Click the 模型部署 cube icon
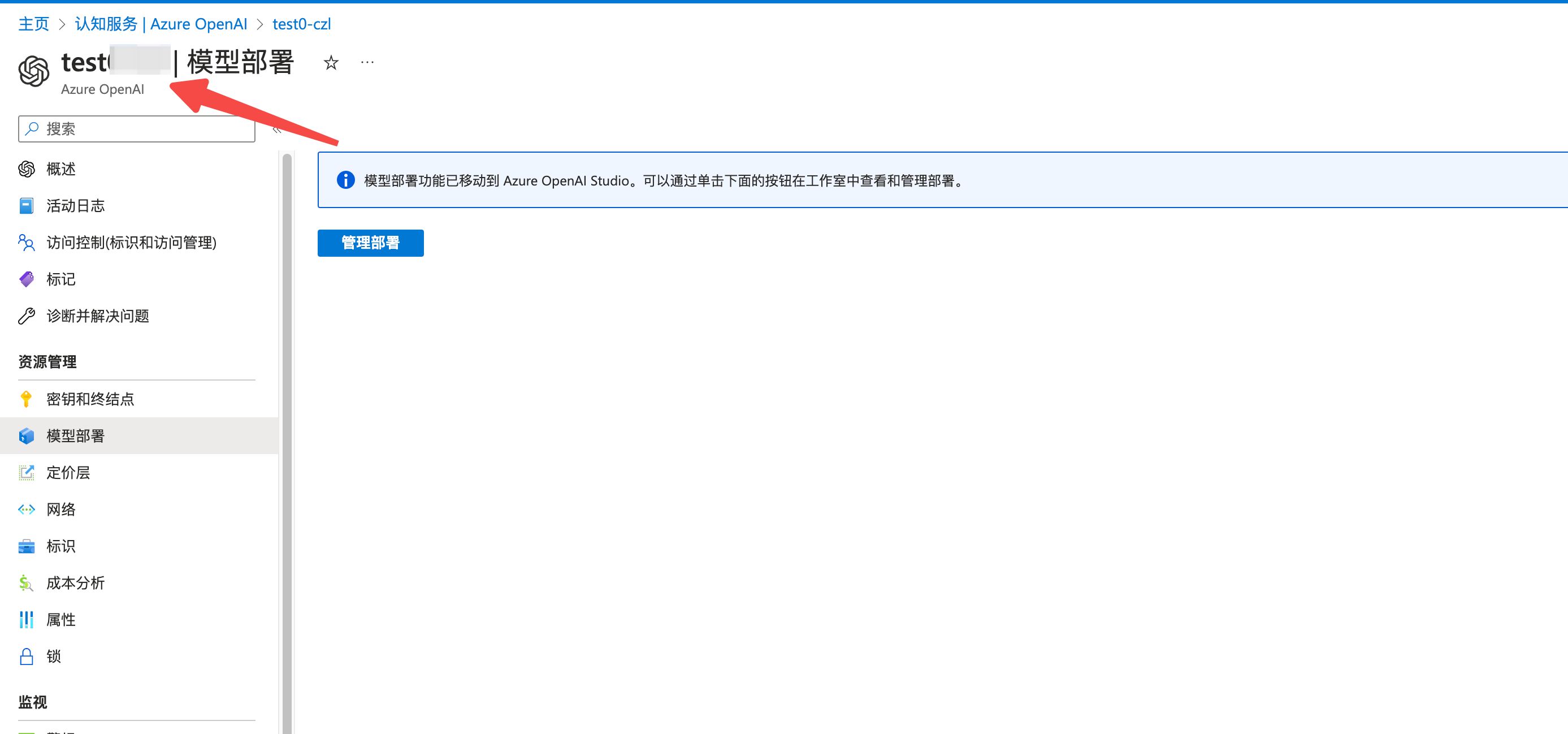The width and height of the screenshot is (1568, 734). pyautogui.click(x=27, y=435)
